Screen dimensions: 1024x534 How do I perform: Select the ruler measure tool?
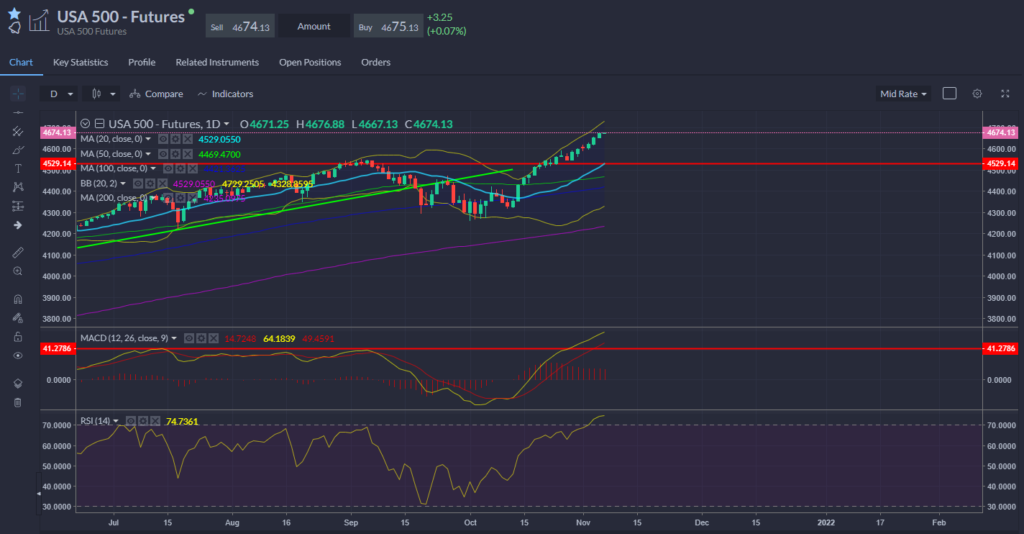(x=17, y=252)
